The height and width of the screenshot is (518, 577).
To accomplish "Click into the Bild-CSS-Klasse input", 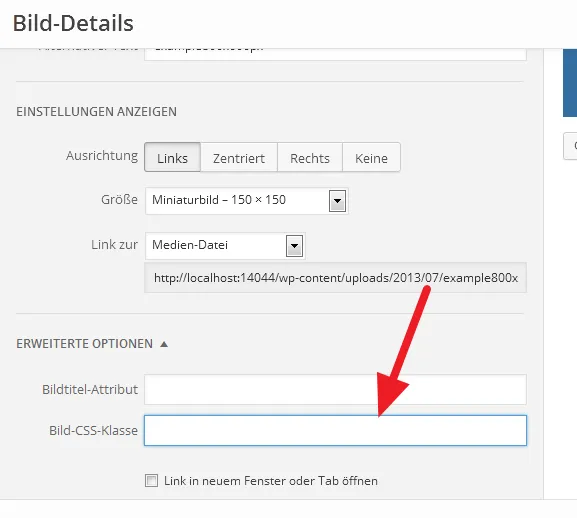I will point(335,430).
